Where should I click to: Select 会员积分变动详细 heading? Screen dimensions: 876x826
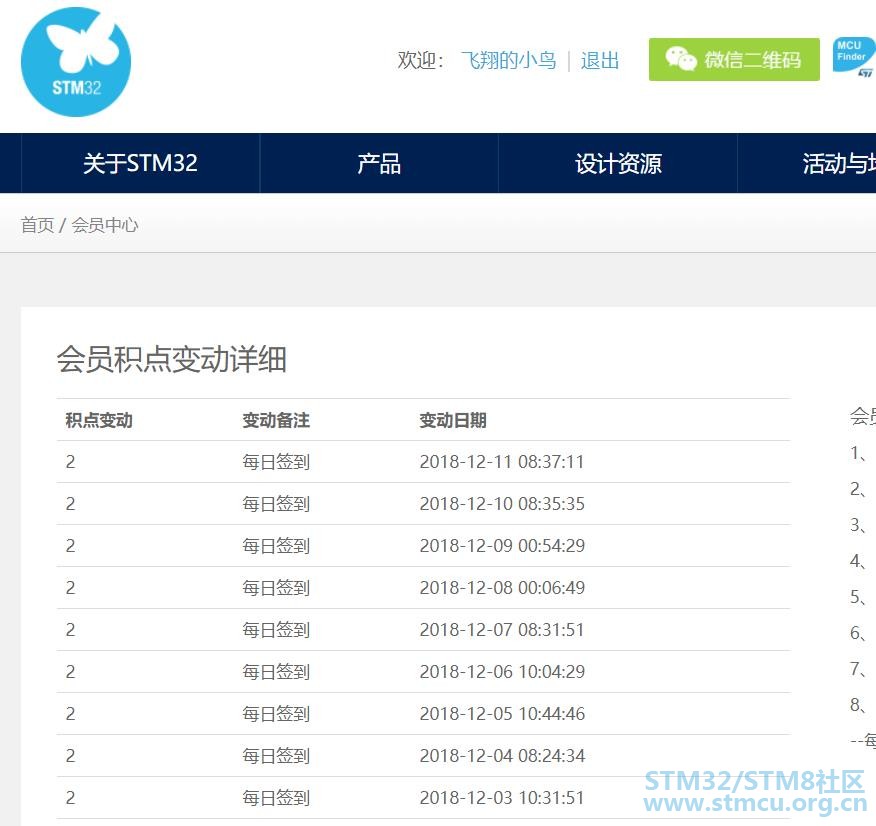pos(172,359)
